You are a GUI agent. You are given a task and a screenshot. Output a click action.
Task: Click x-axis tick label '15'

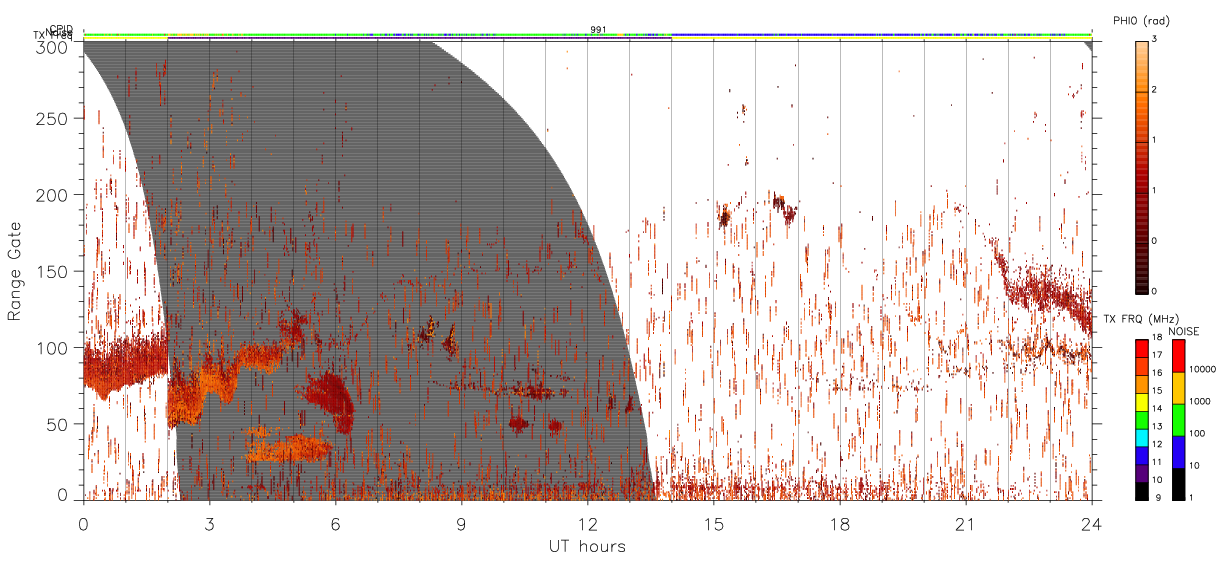coord(713,524)
